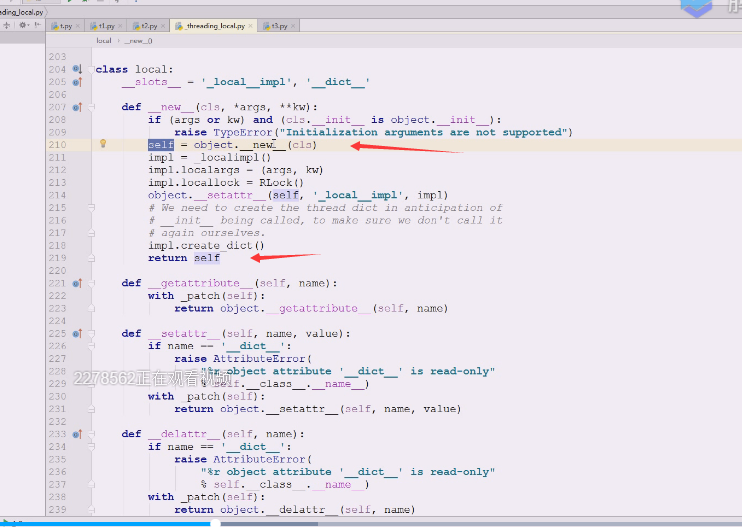Click the highlighted 'self' on line 210

[x=161, y=145]
